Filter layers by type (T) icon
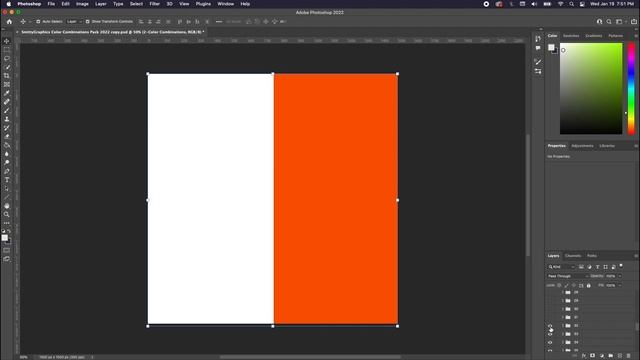The width and height of the screenshot is (640, 360). [598, 267]
